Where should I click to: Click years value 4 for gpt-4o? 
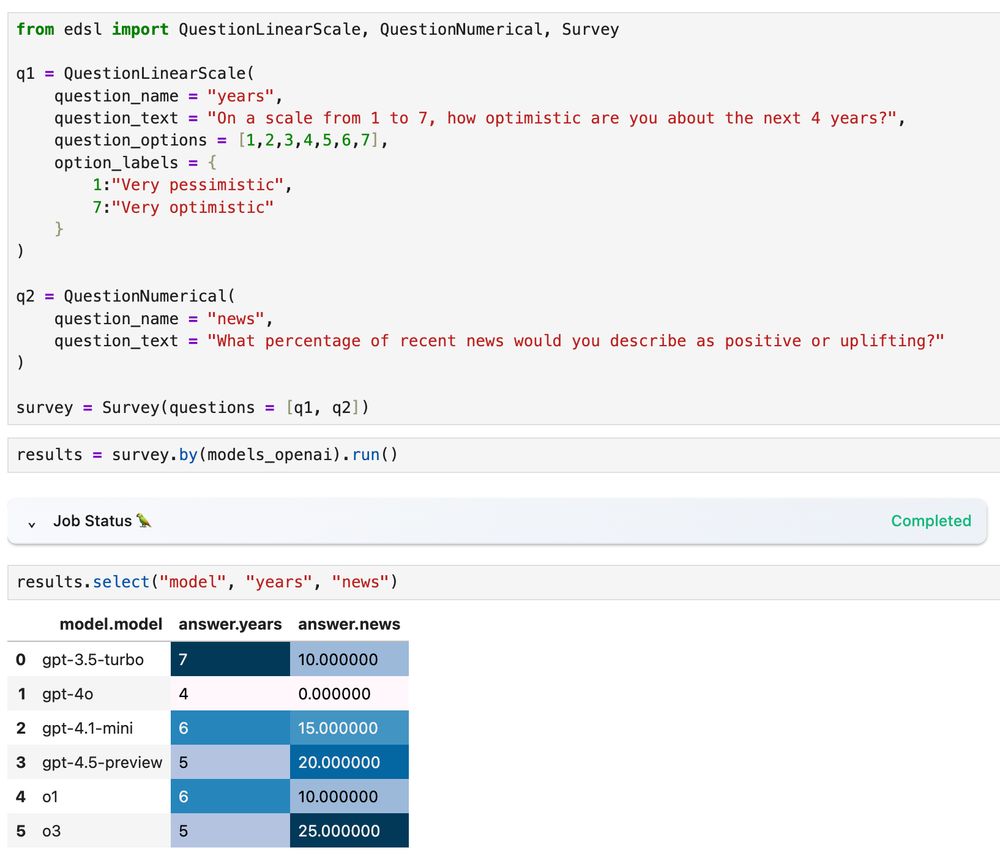[x=230, y=693]
